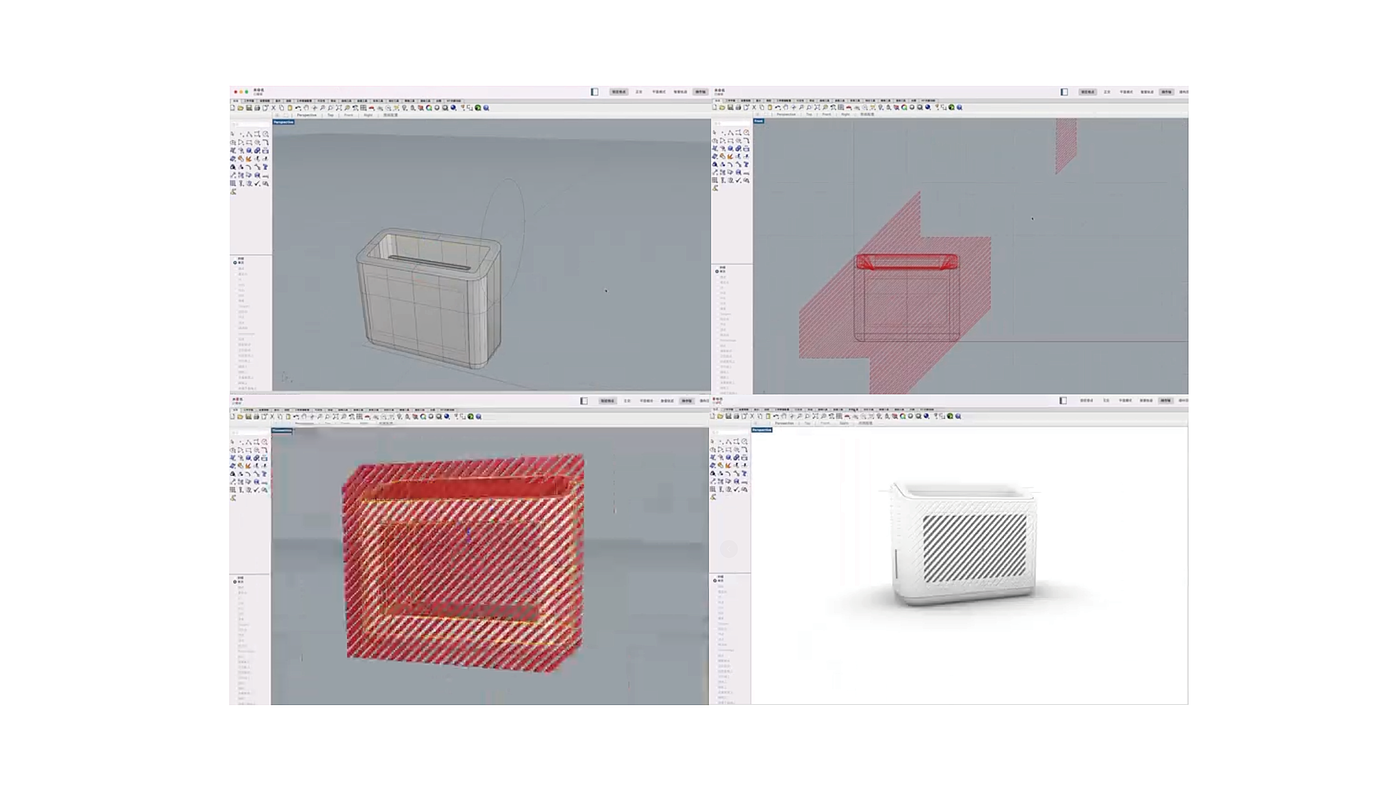Toggle Grid Snap in gray box Perspective window
The width and height of the screenshot is (1400, 791).
619,92
